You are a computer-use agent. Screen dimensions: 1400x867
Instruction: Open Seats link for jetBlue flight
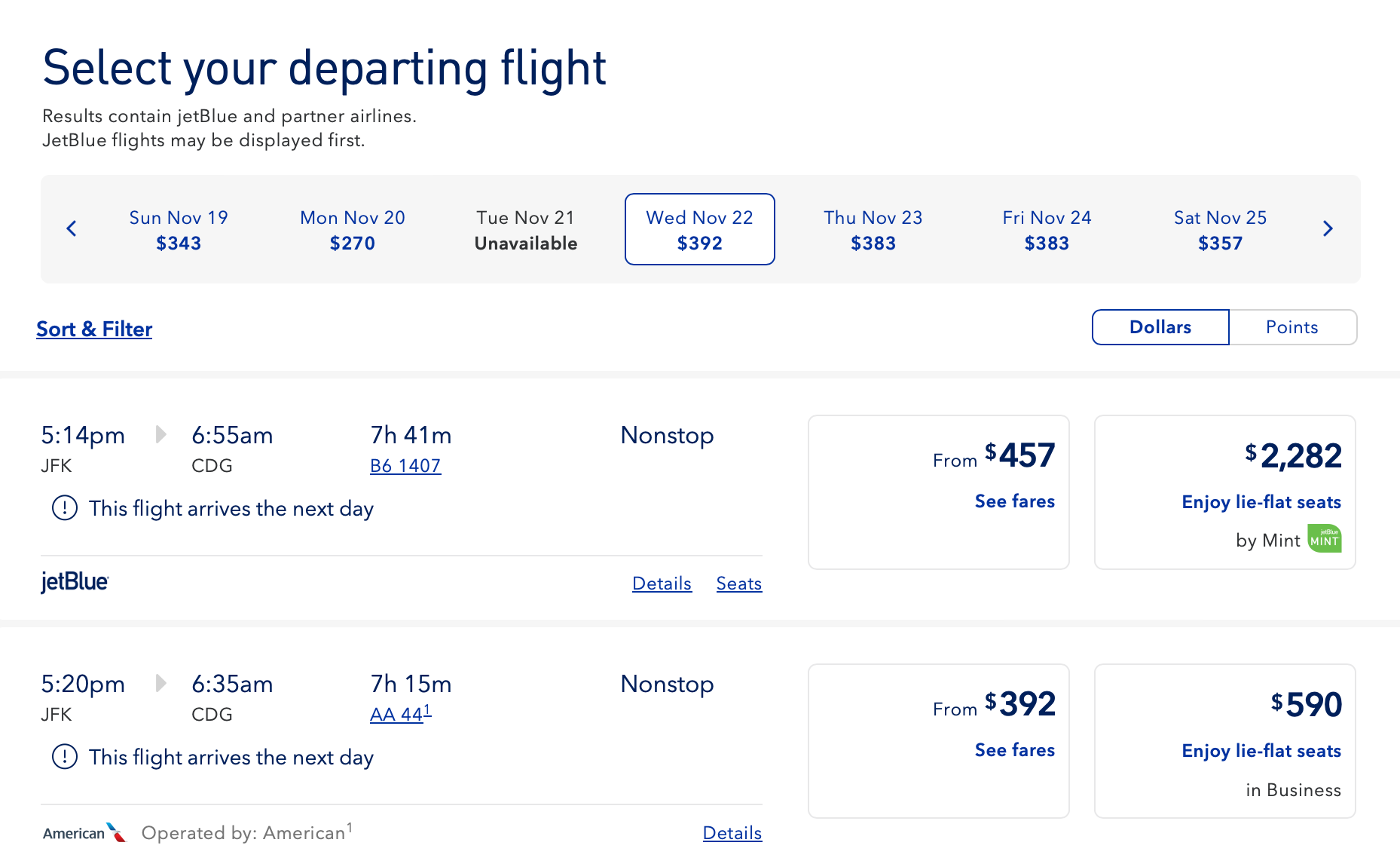[738, 584]
